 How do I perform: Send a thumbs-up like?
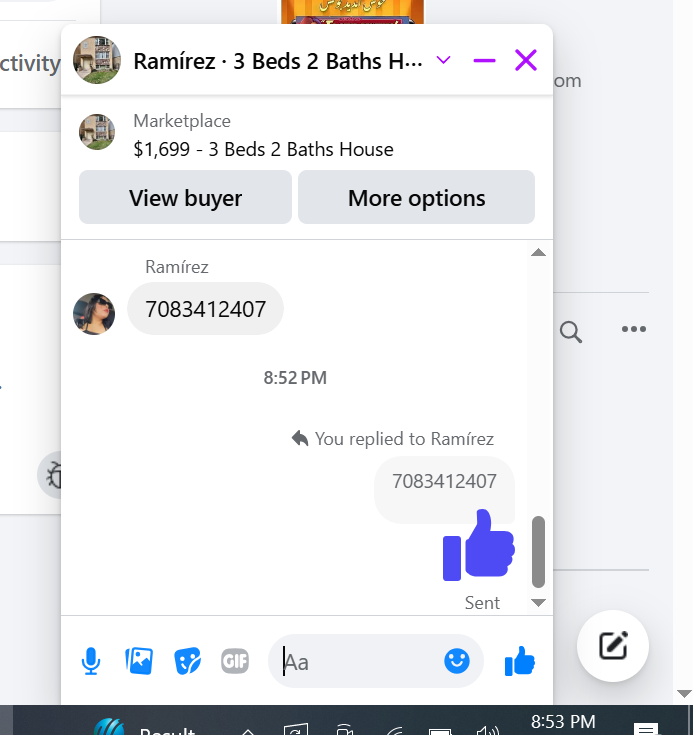(520, 661)
